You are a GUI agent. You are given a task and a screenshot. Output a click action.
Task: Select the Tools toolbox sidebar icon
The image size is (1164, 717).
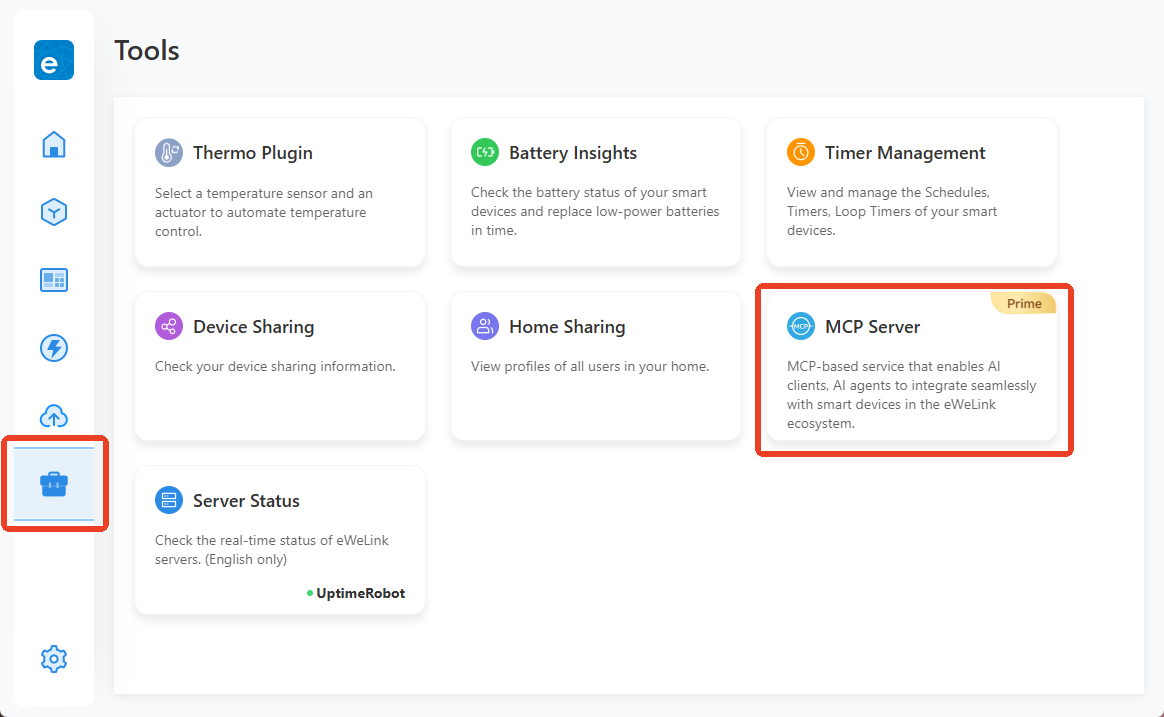(54, 485)
